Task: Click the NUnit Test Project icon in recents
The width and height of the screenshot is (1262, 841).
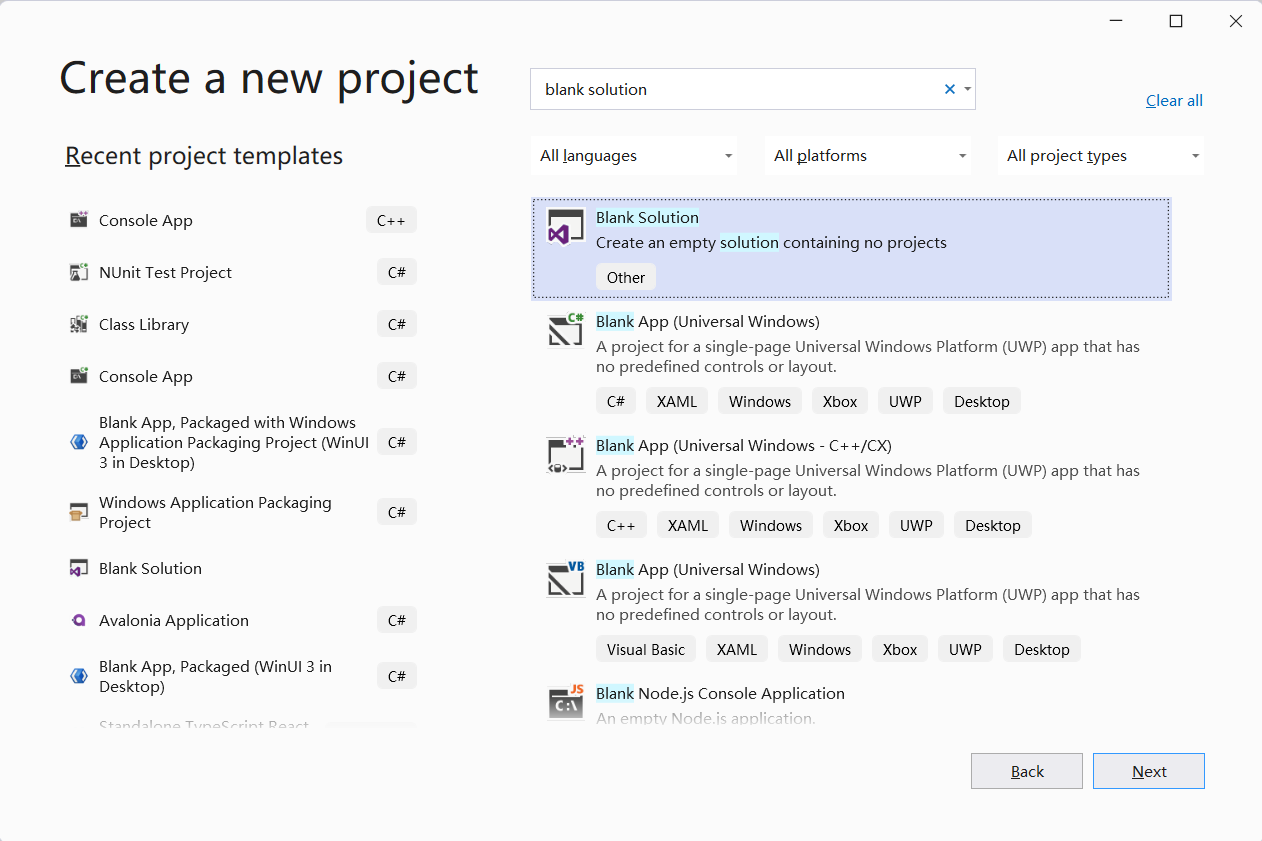Action: click(x=79, y=272)
